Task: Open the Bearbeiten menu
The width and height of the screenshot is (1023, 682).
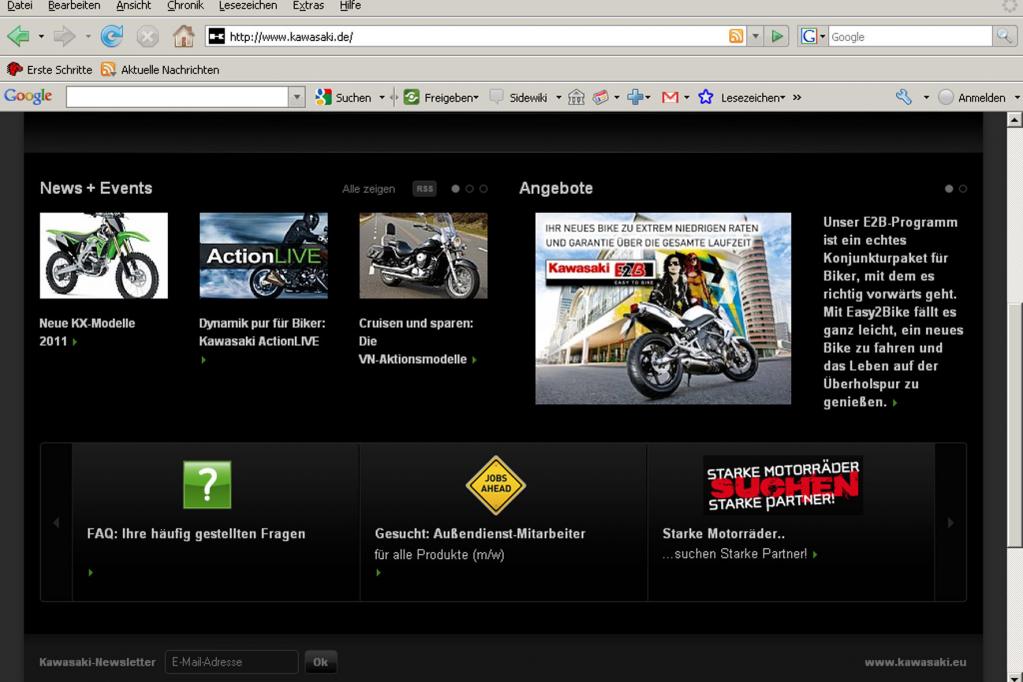Action: 74,6
